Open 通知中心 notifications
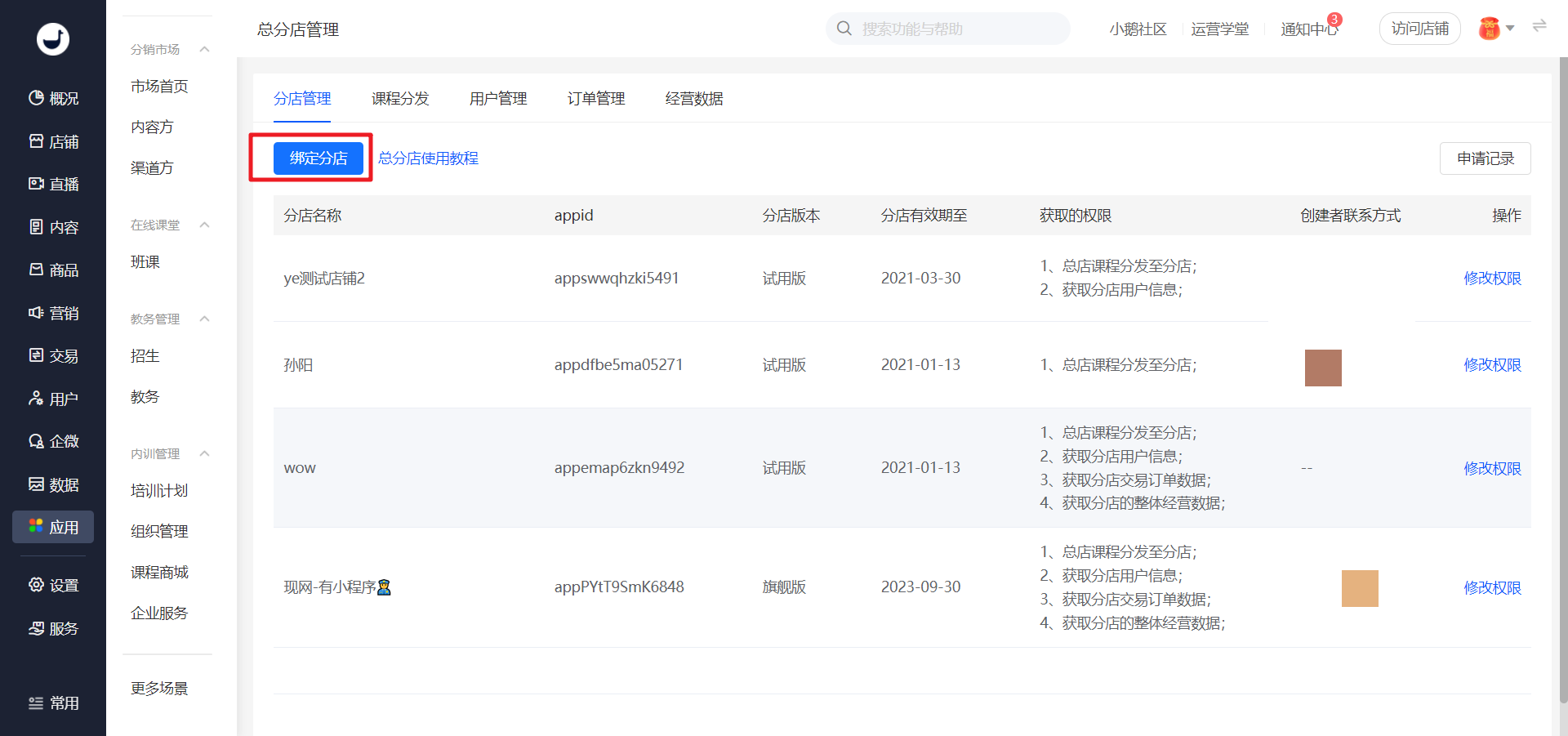 point(1309,29)
